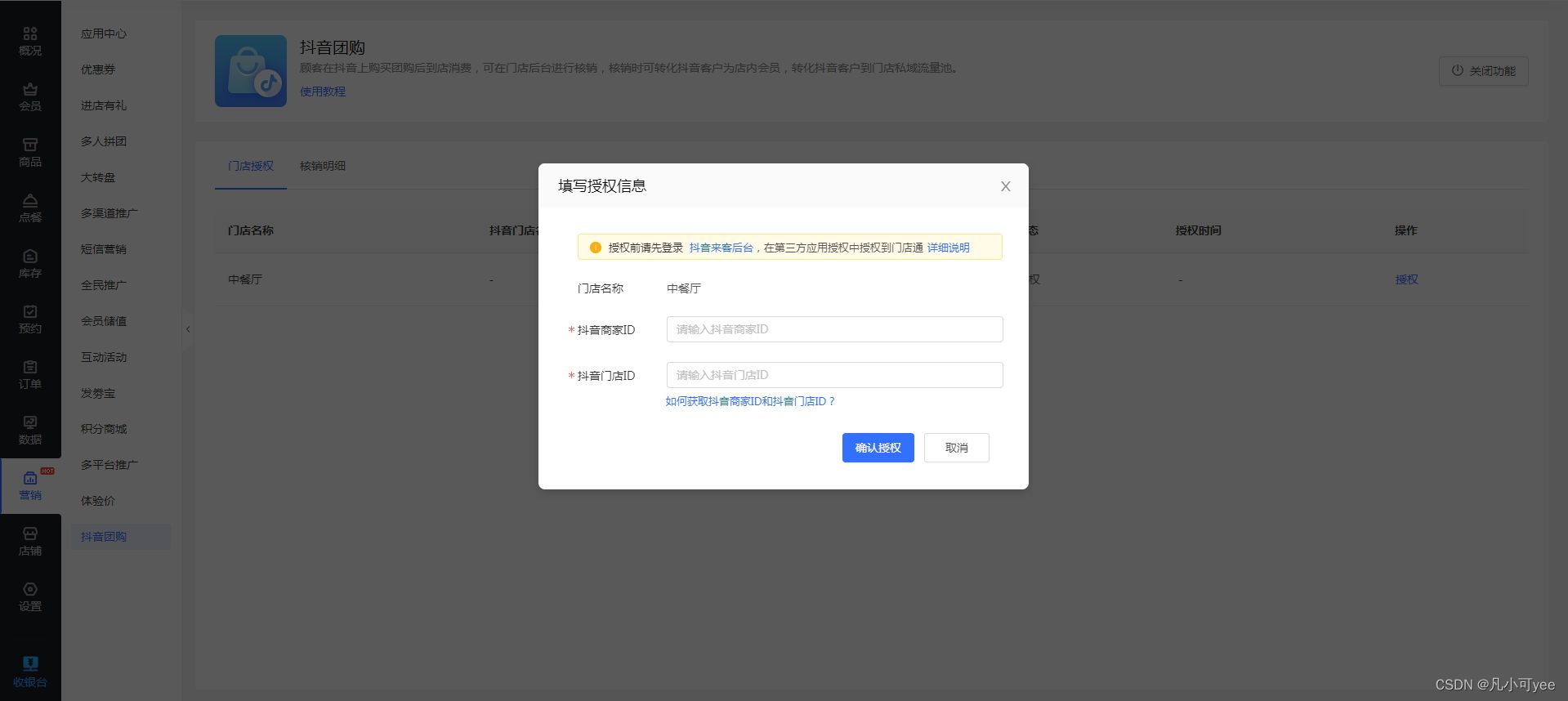Click the 门店名称 column header

point(251,230)
